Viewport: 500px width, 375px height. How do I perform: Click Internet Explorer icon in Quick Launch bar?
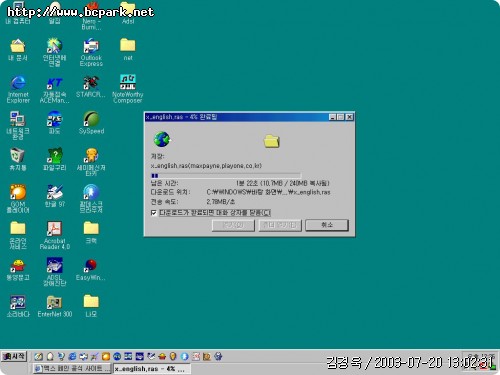[x=72, y=356]
